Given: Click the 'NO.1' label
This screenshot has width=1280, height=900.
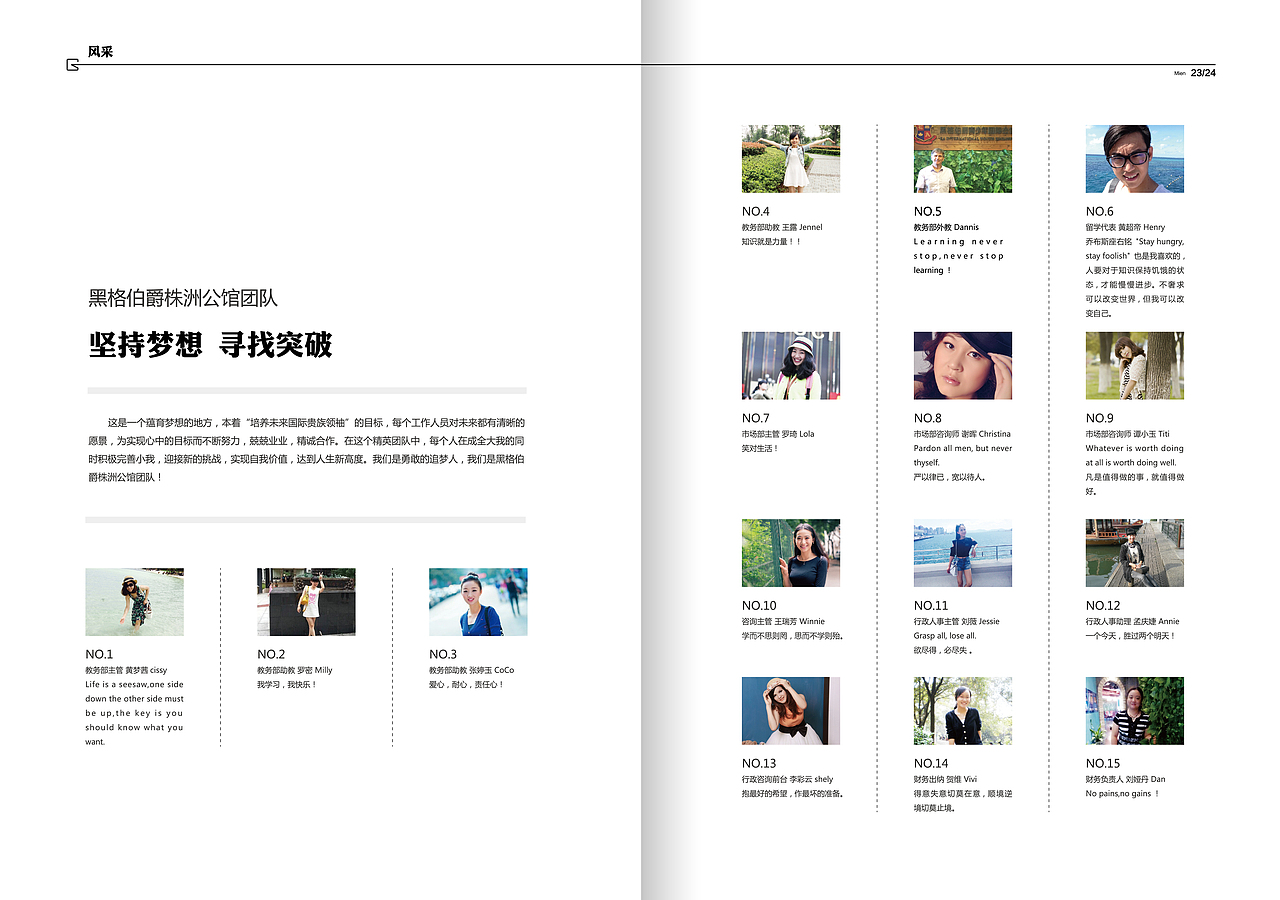Looking at the screenshot, I should tap(99, 654).
